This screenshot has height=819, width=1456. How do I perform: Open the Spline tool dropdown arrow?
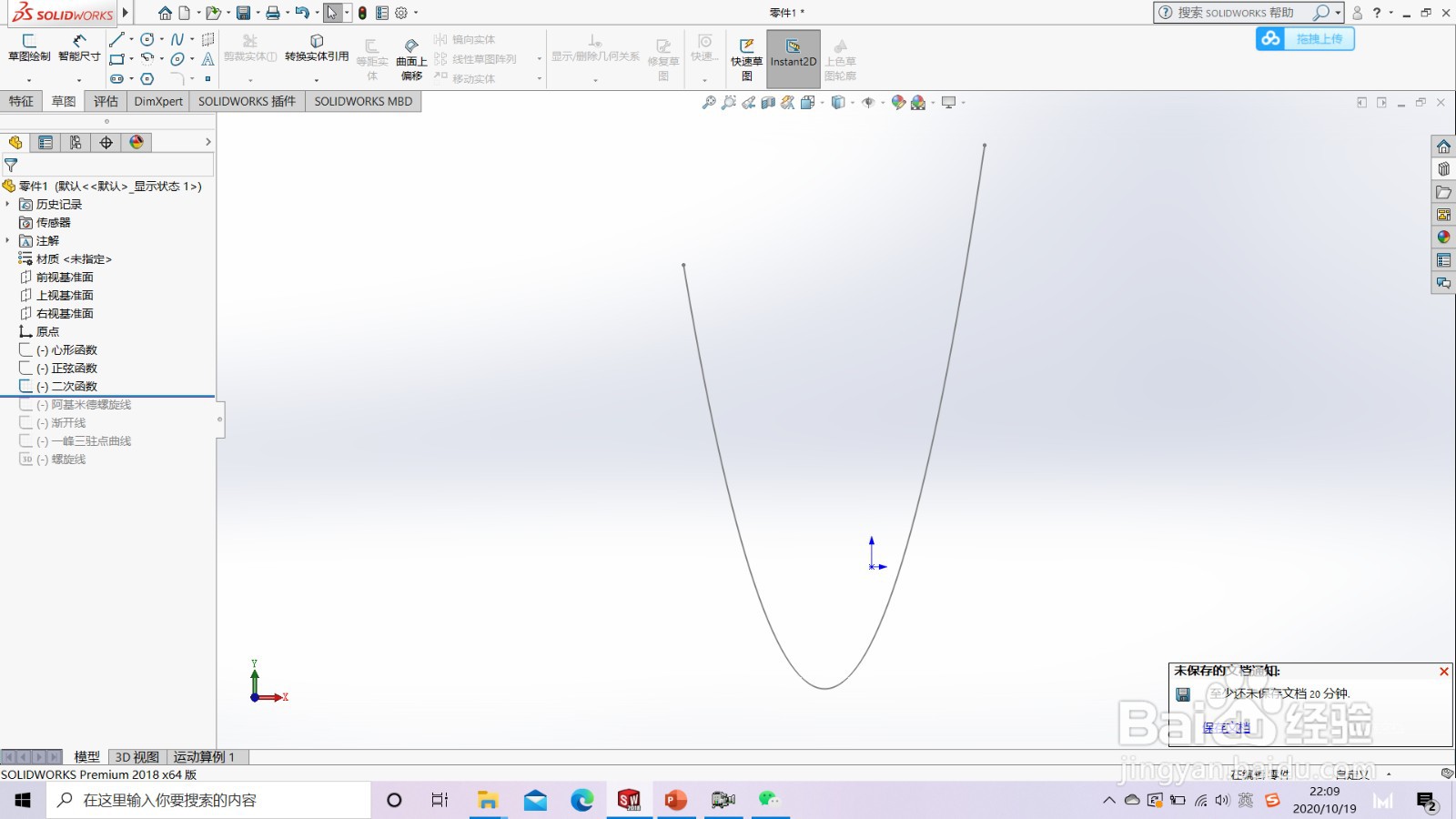click(191, 40)
